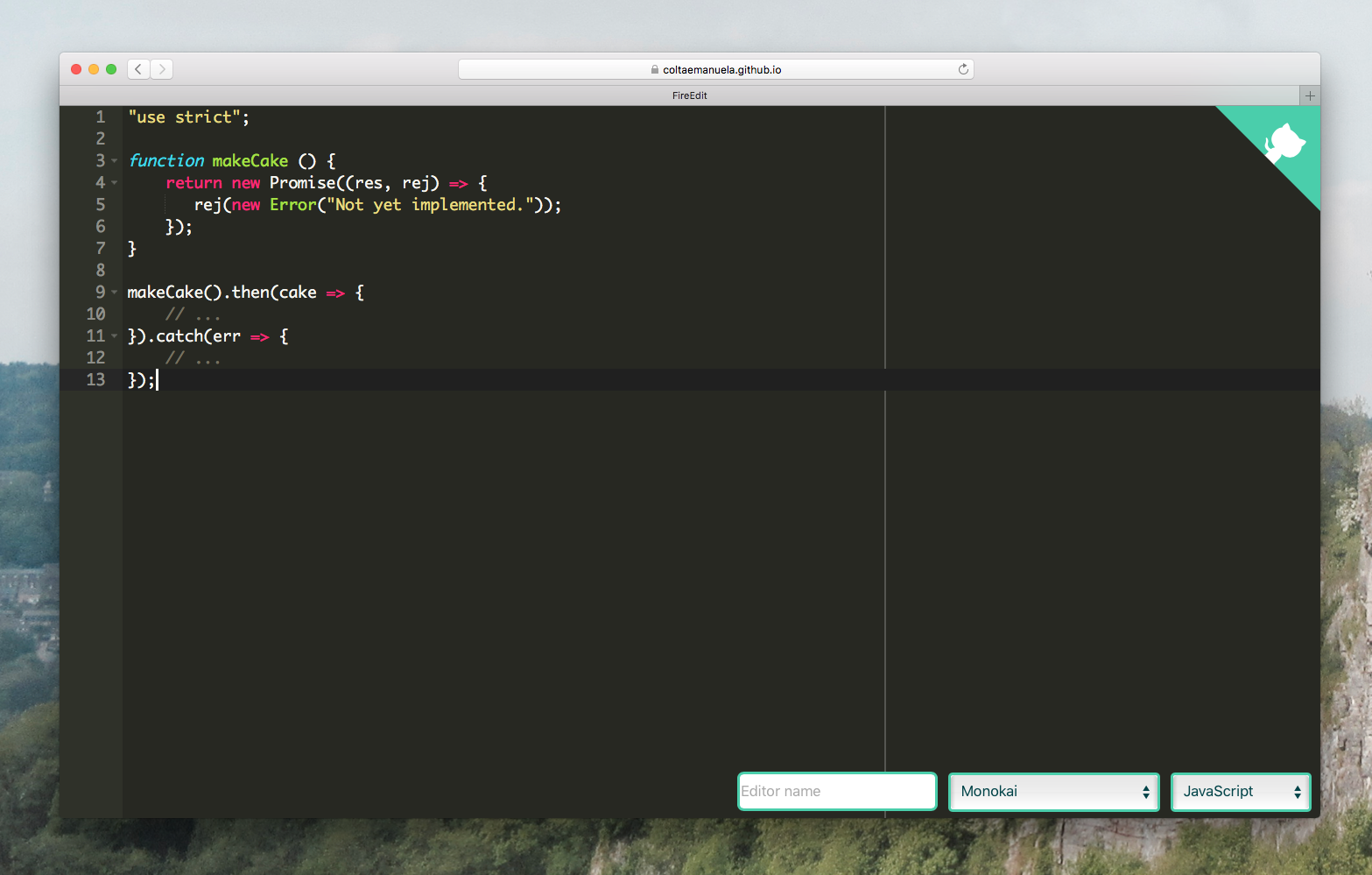Collapse the fold arrow on line 11

click(114, 336)
